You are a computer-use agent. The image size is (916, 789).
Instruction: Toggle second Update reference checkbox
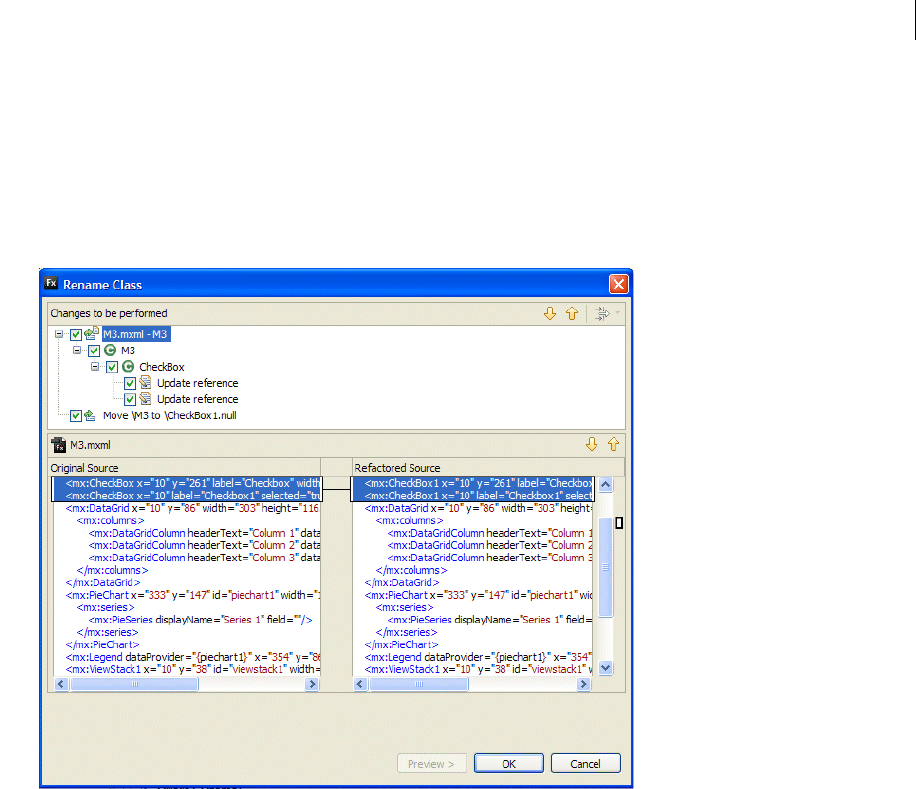point(130,399)
